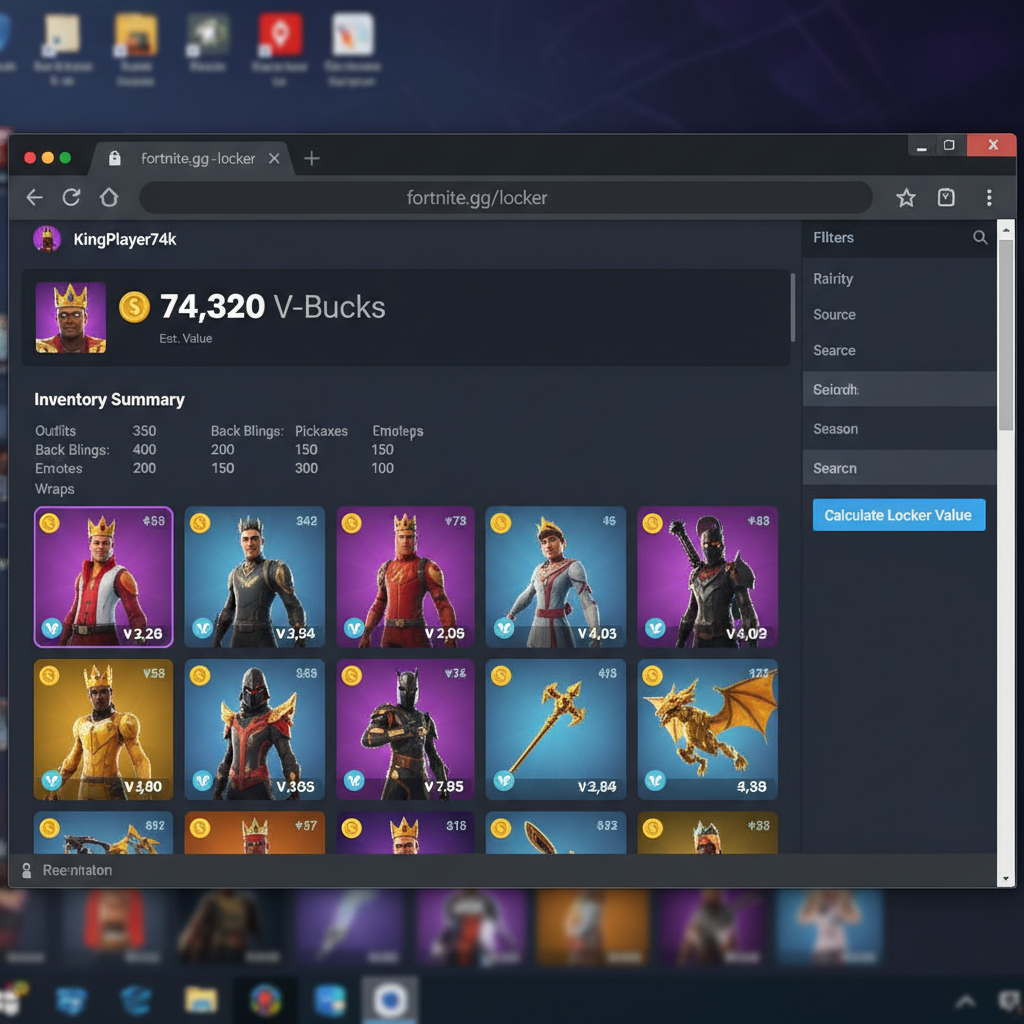Click the coin icon on the golden dragon card
This screenshot has height=1024, width=1024.
[x=652, y=676]
